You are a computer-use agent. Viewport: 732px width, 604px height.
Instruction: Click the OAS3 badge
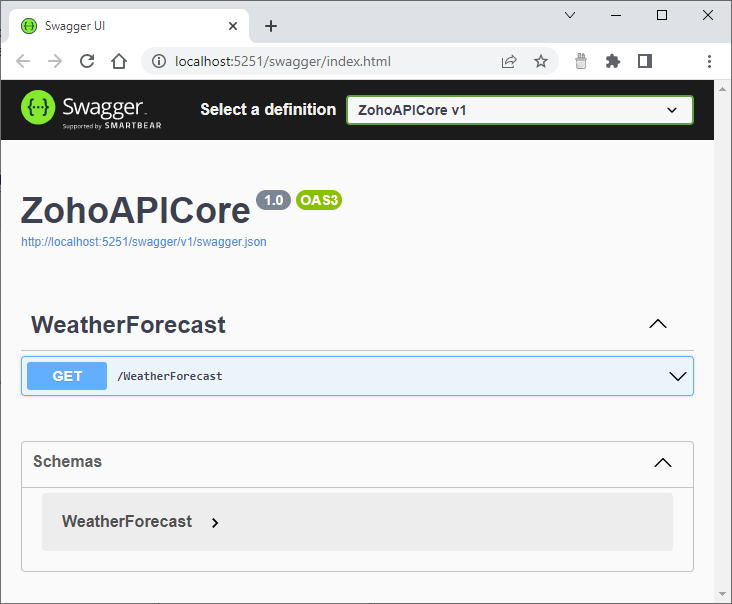[x=319, y=200]
